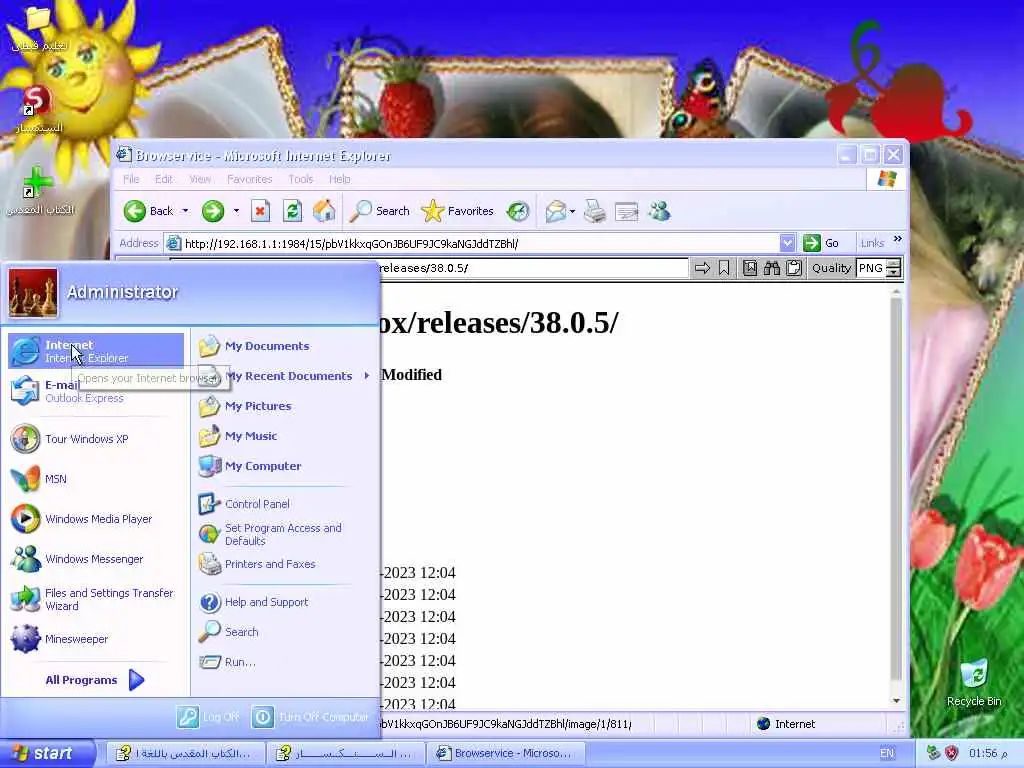
Task: Click the Administrator user picture
Action: [x=33, y=292]
